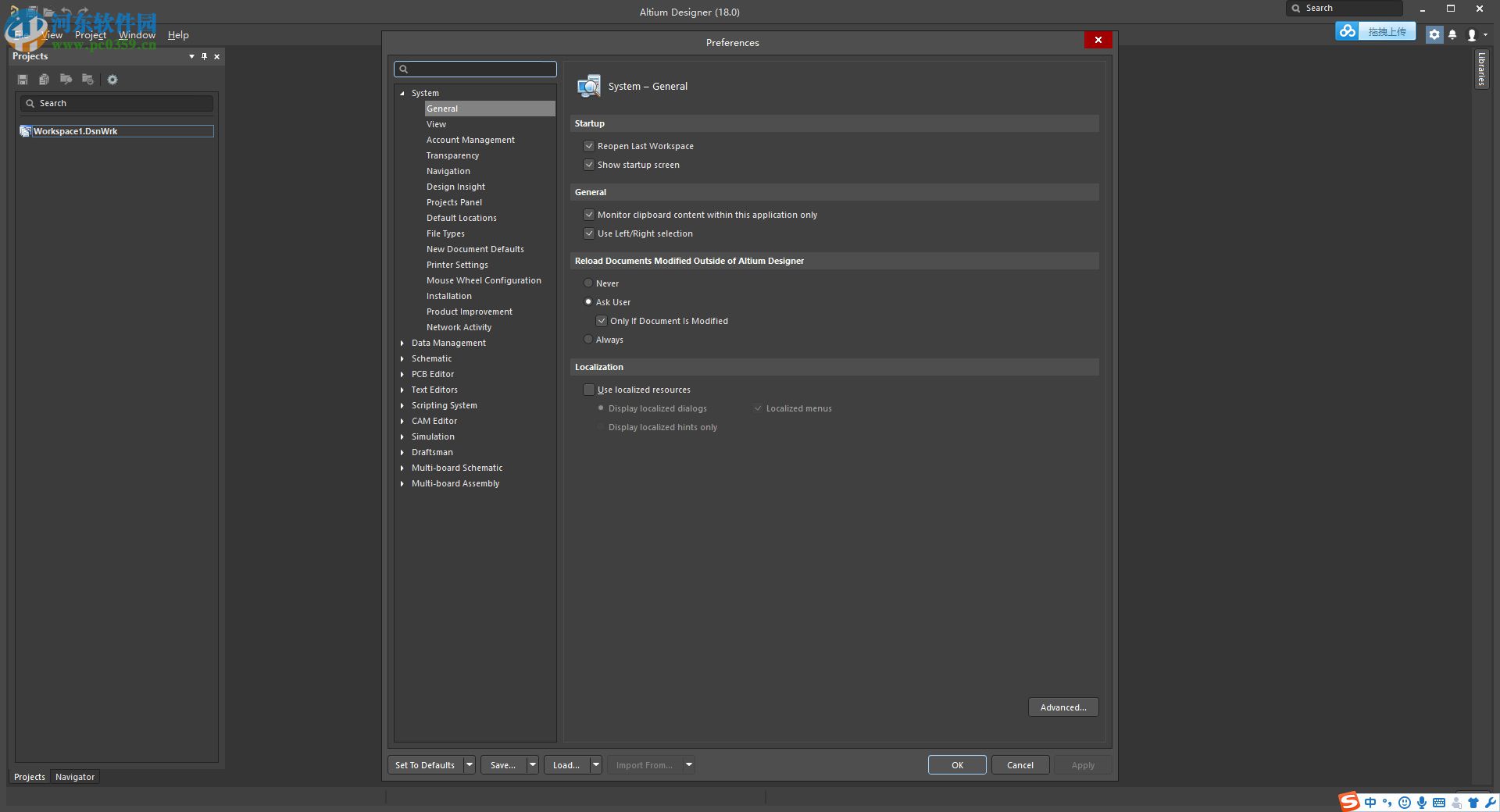Close the Projects panel
1500x812 pixels.
coord(217,56)
